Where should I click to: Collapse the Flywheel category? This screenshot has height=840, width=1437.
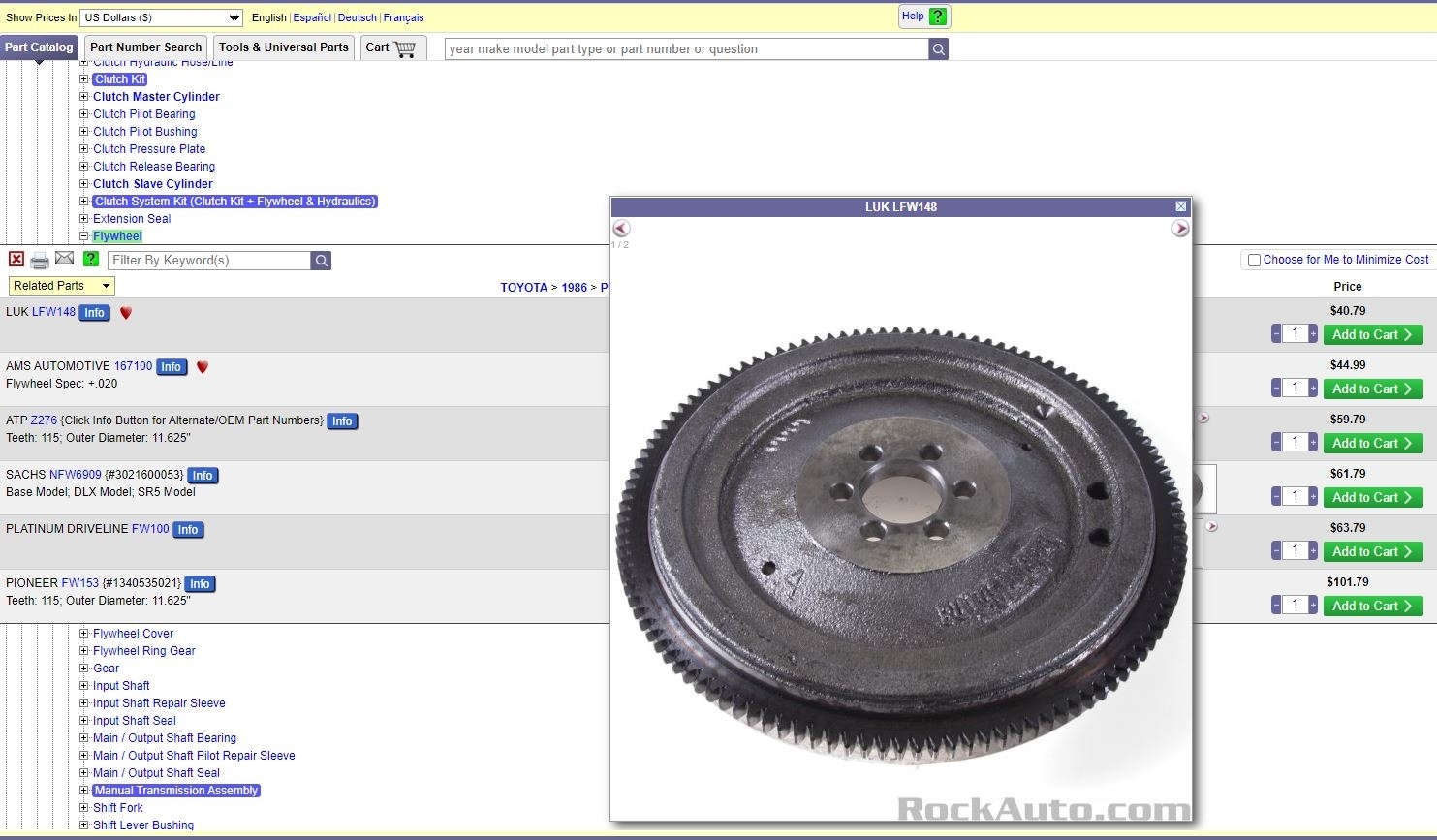click(84, 236)
